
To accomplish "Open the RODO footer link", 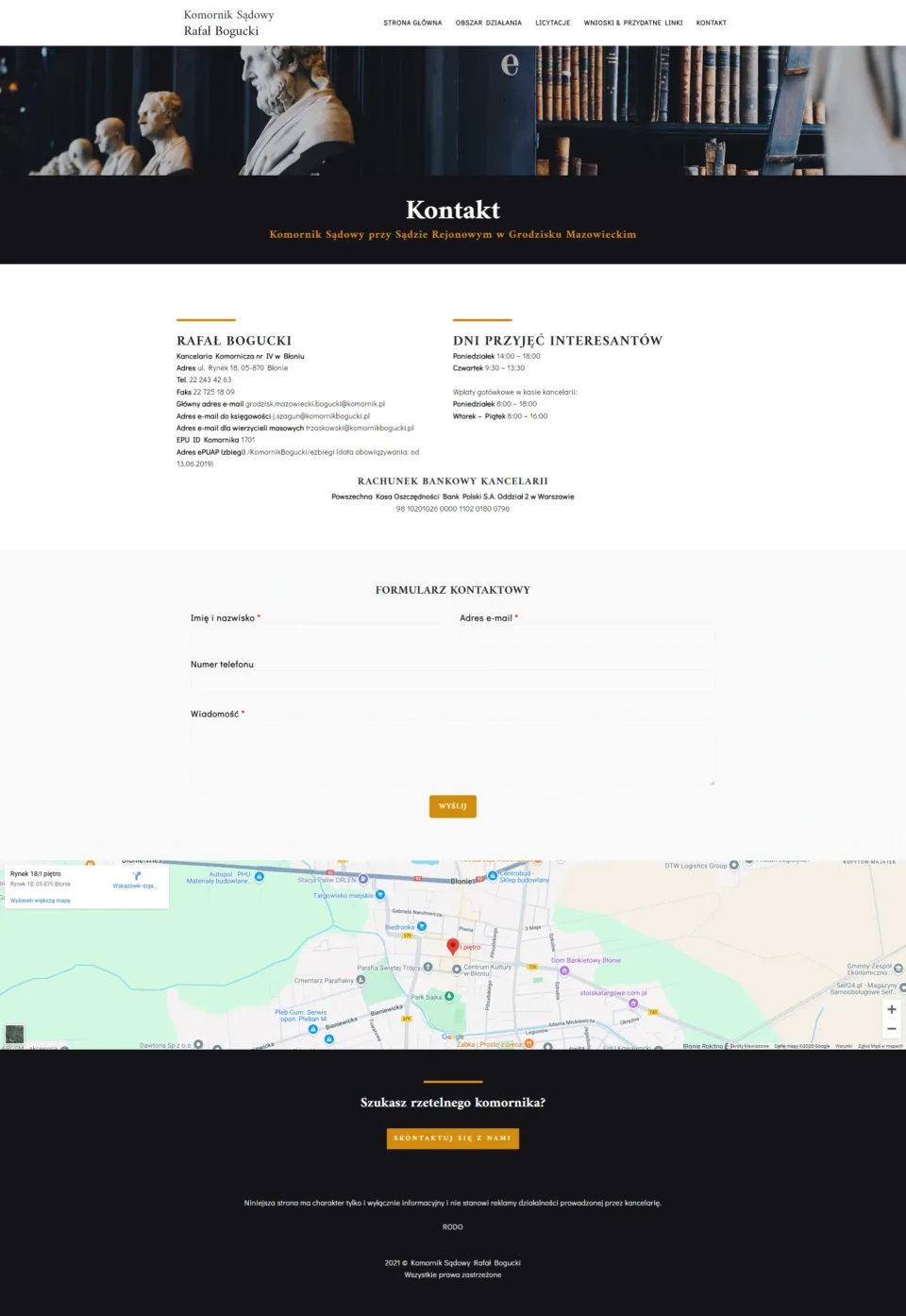I will [453, 1227].
